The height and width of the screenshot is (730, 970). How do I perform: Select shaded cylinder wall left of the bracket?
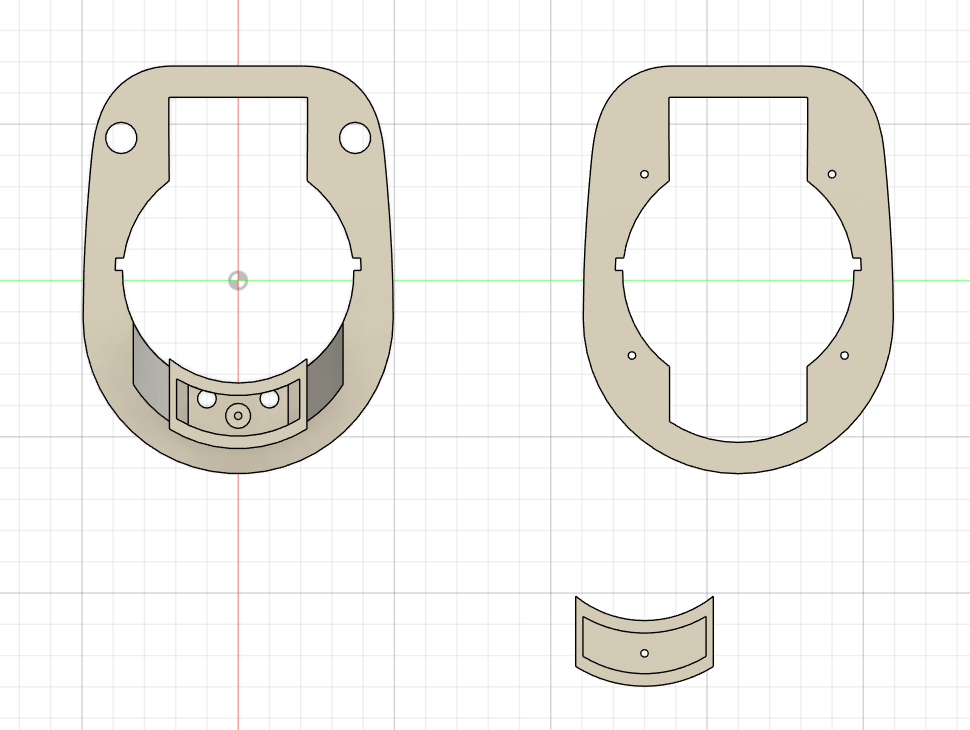pyautogui.click(x=150, y=370)
